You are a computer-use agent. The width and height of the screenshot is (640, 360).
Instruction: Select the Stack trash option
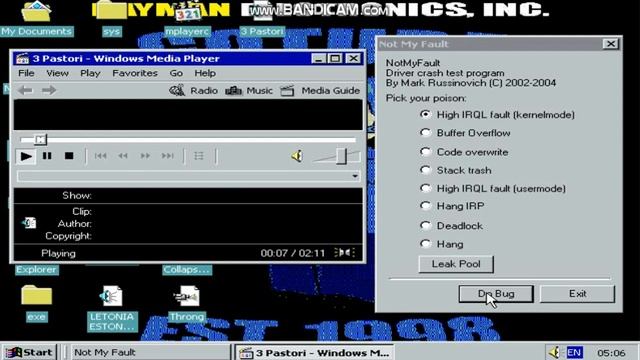pos(456,170)
